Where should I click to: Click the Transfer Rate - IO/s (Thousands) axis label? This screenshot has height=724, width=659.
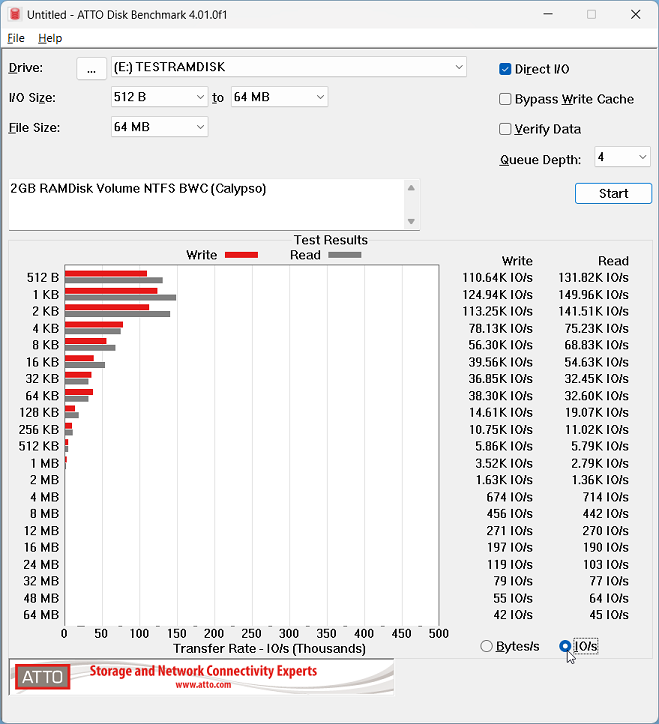[269, 649]
